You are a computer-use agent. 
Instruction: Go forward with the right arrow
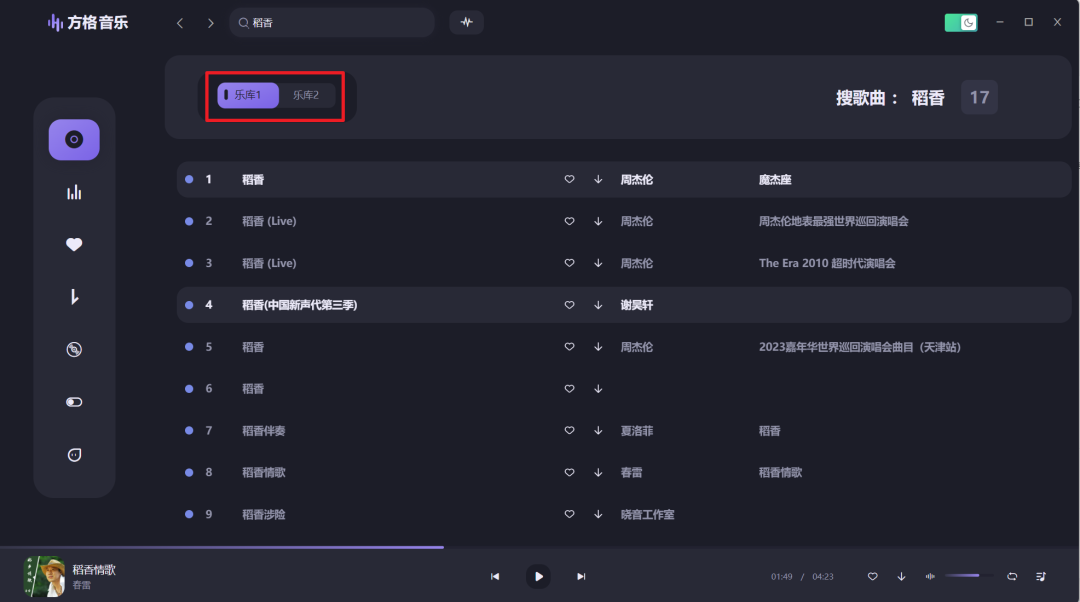210,23
